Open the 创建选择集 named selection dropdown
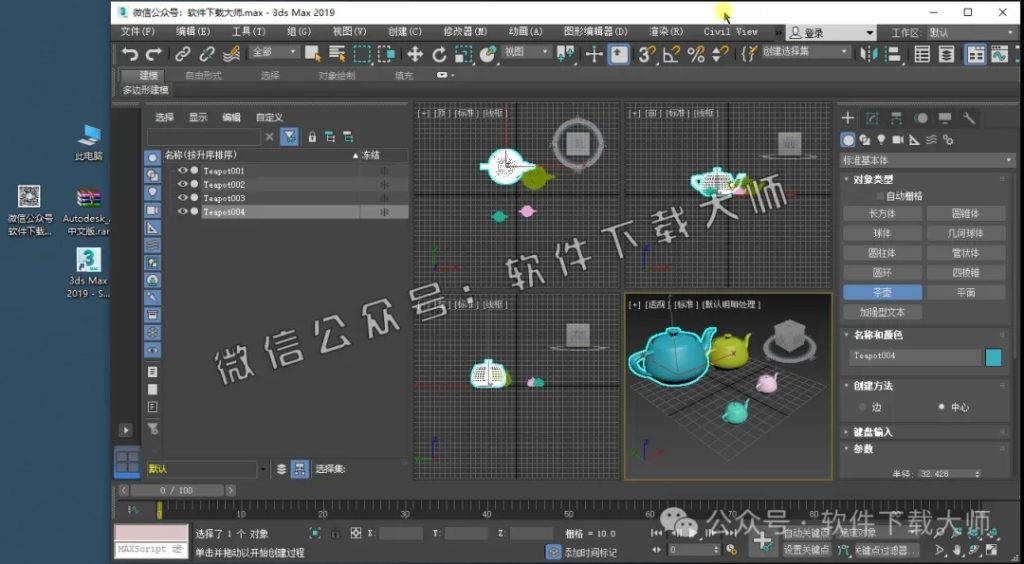Screen dimensions: 1024x564 click(x=807, y=52)
